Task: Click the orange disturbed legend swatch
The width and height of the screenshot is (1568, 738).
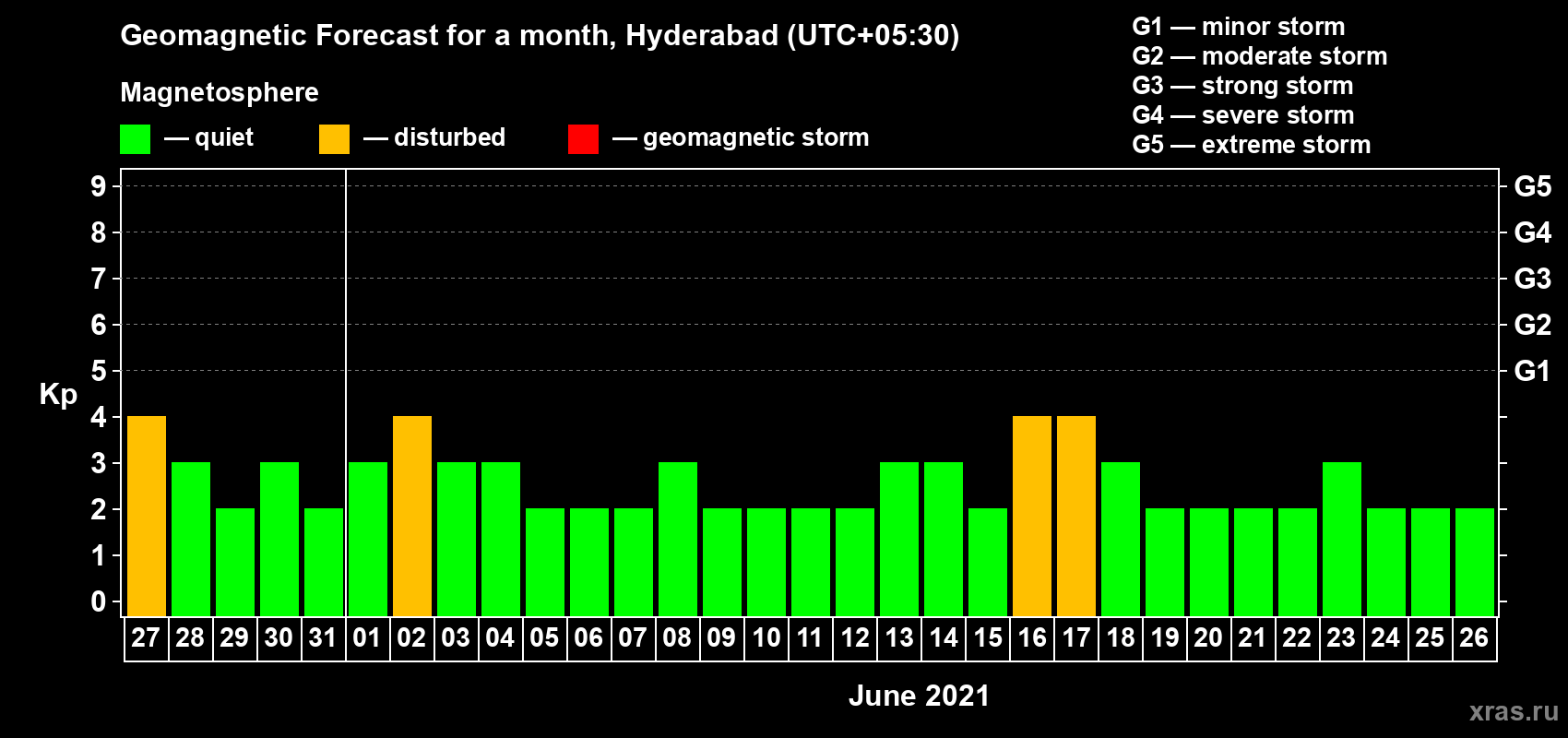Action: click(334, 139)
